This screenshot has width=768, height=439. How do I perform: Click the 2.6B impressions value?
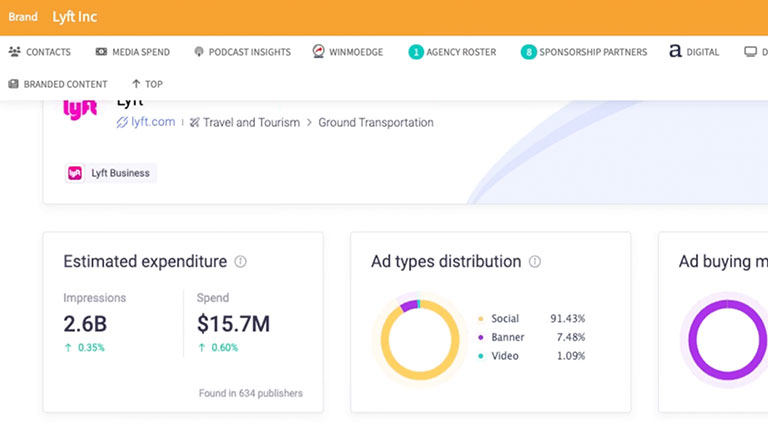pyautogui.click(x=85, y=324)
